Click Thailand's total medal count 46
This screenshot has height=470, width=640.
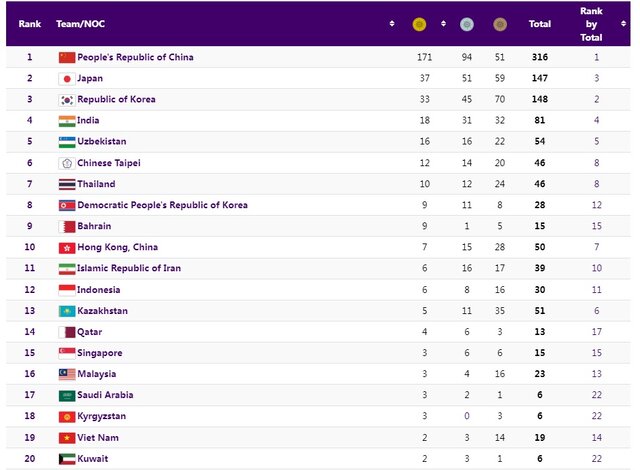[539, 184]
